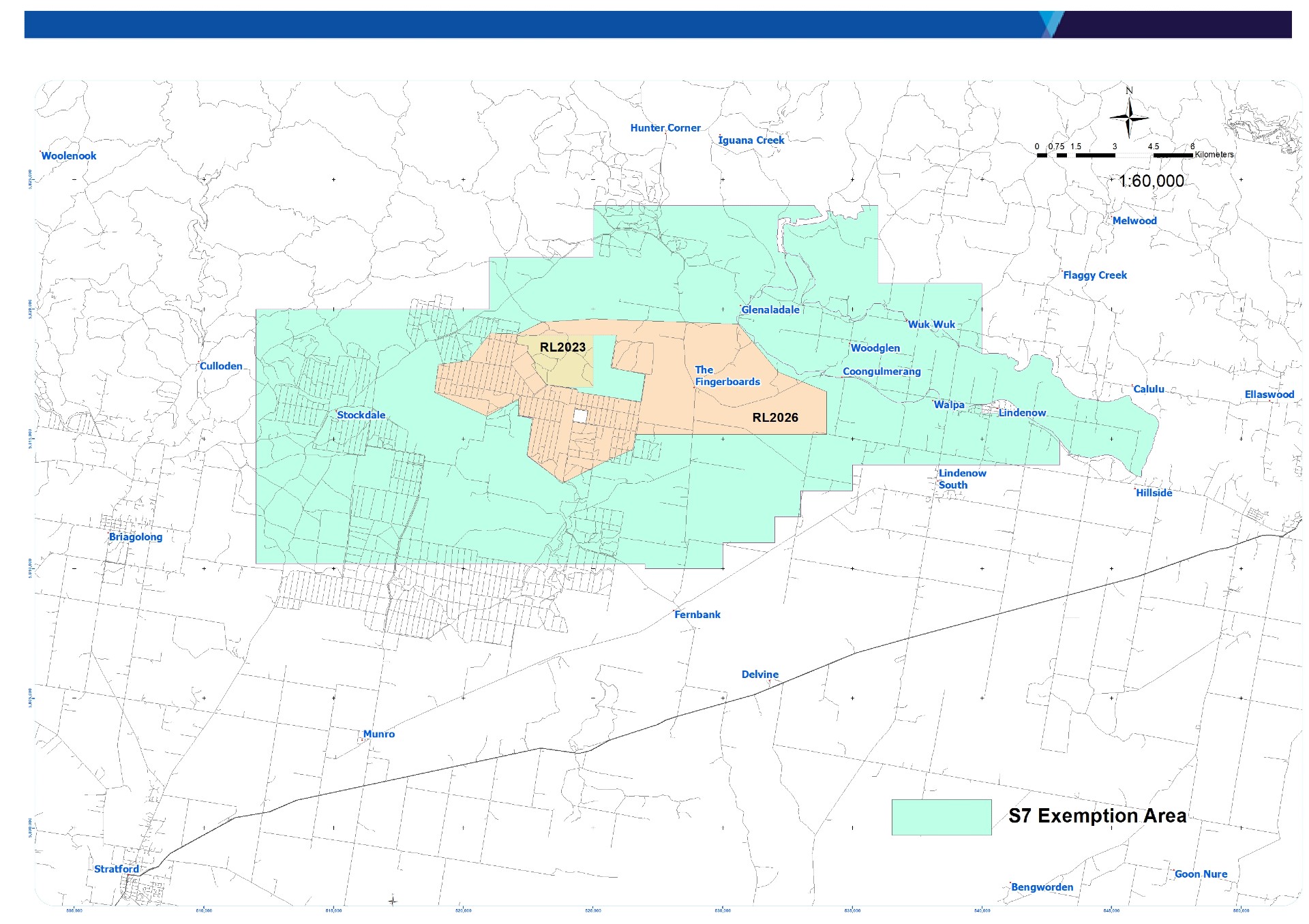Click the kilometers scale bar
The image size is (1309, 924).
[x=1114, y=155]
